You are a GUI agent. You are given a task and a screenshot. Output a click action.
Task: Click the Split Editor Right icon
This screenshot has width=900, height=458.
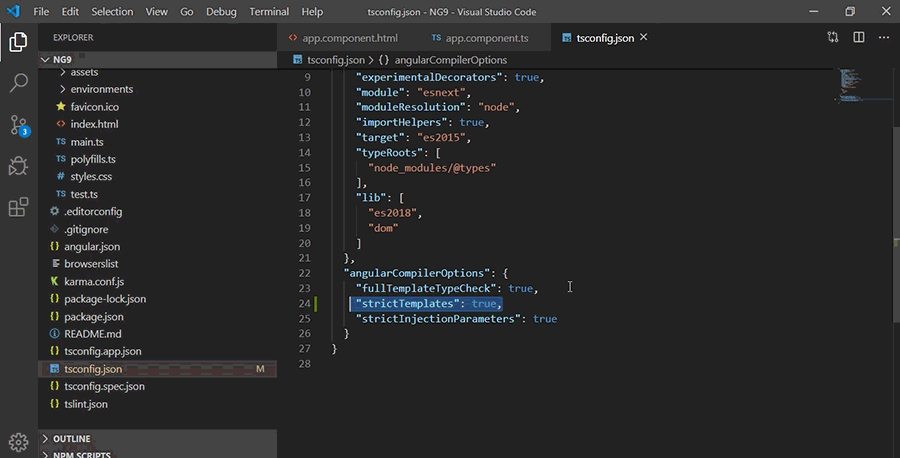(858, 38)
